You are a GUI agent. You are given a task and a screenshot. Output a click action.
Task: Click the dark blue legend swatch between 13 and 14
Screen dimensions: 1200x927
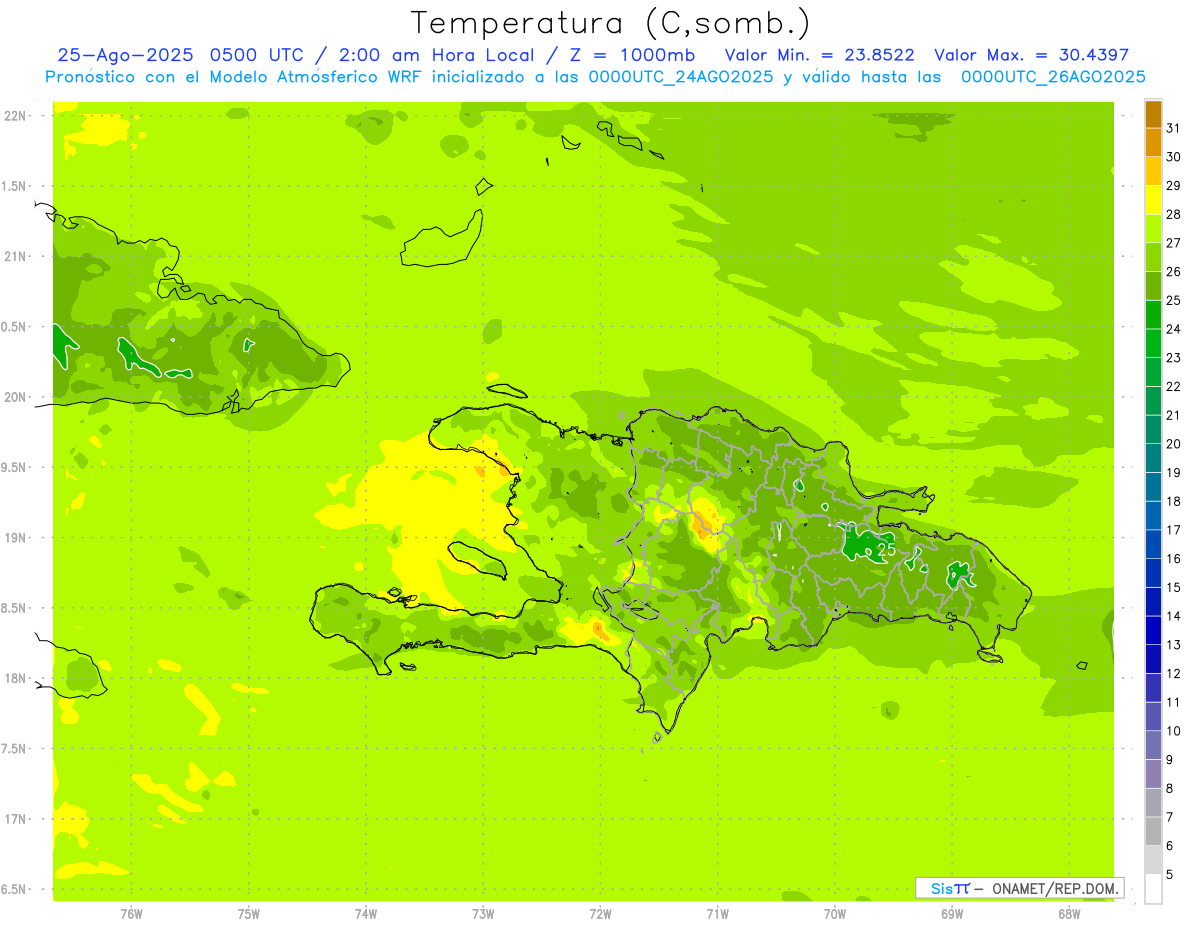coord(1153,631)
